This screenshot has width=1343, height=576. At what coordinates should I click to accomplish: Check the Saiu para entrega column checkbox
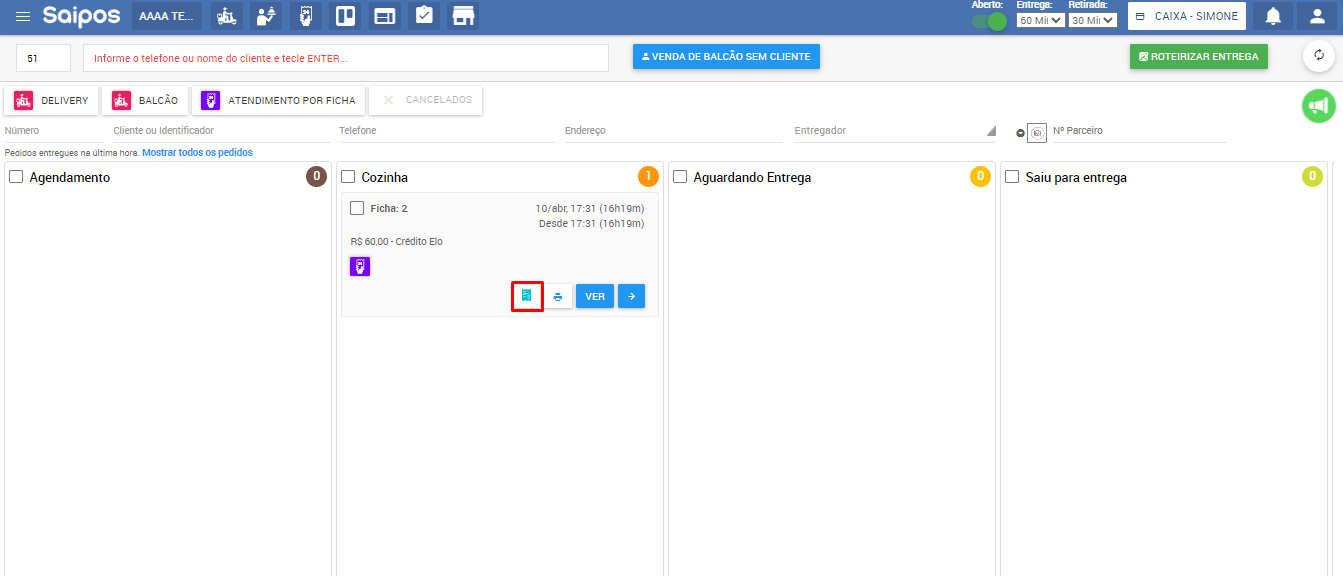[x=1012, y=177]
